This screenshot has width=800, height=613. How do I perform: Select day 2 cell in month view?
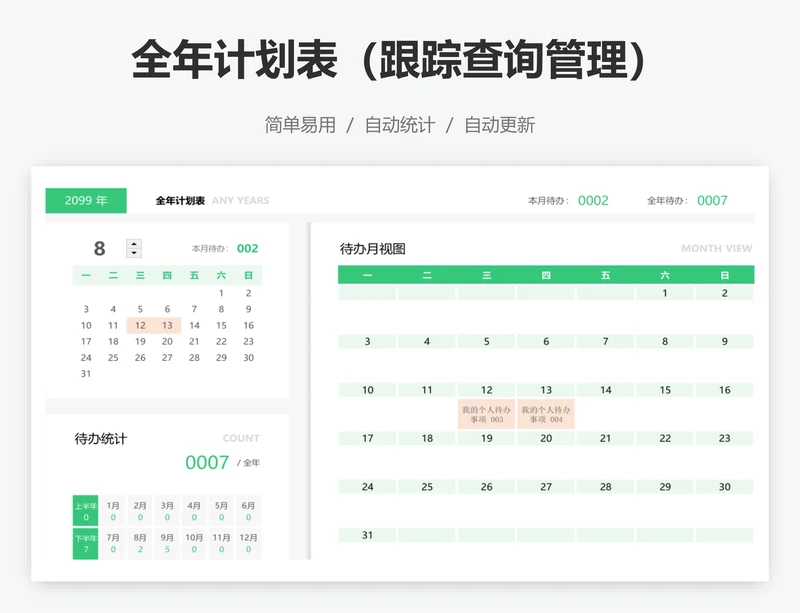tap(724, 293)
